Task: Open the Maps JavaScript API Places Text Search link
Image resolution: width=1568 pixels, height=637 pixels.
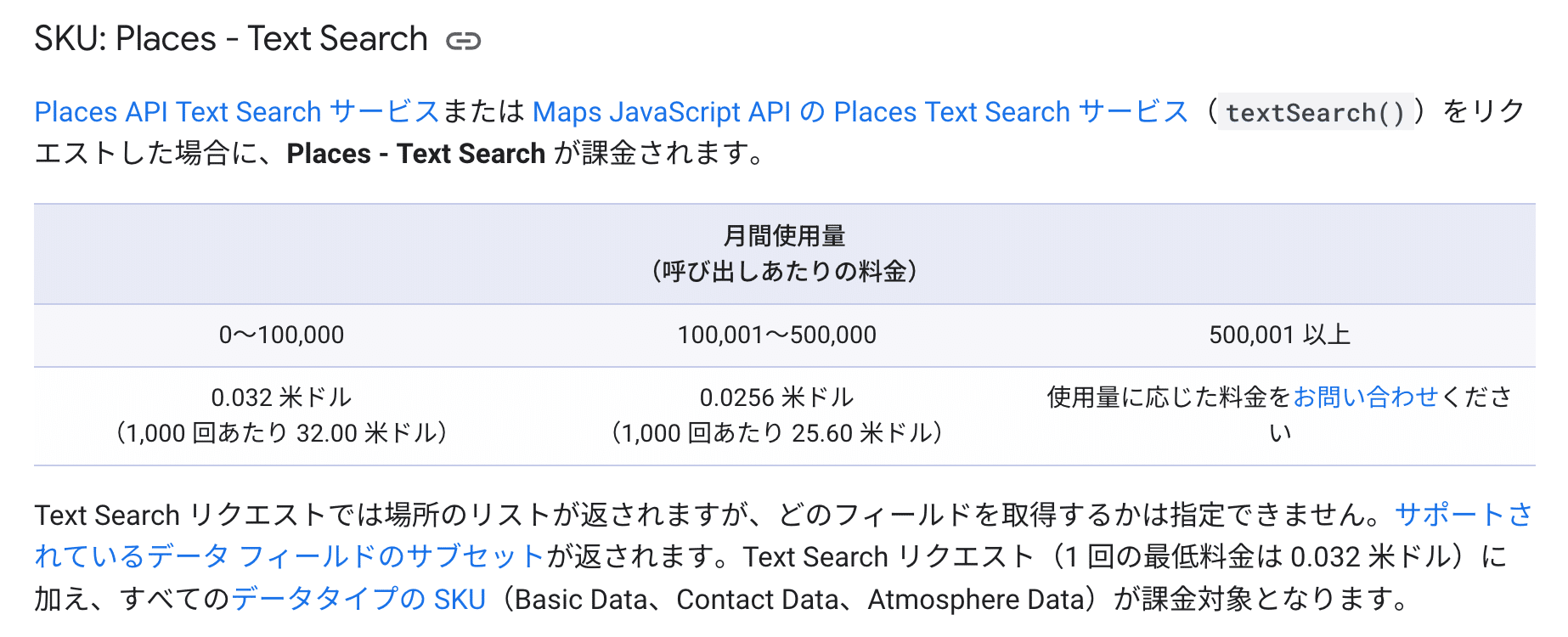Action: (860, 112)
